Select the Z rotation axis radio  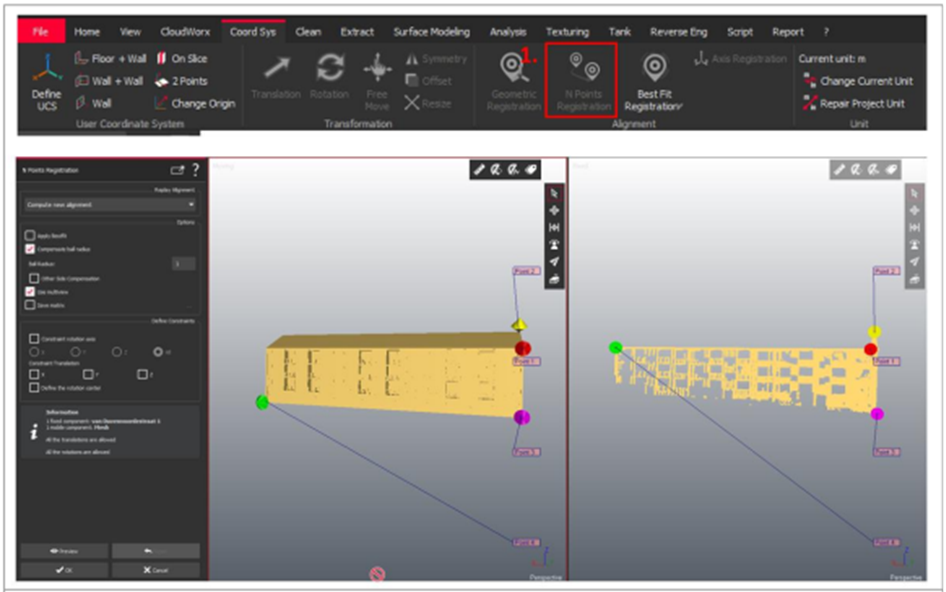(116, 351)
